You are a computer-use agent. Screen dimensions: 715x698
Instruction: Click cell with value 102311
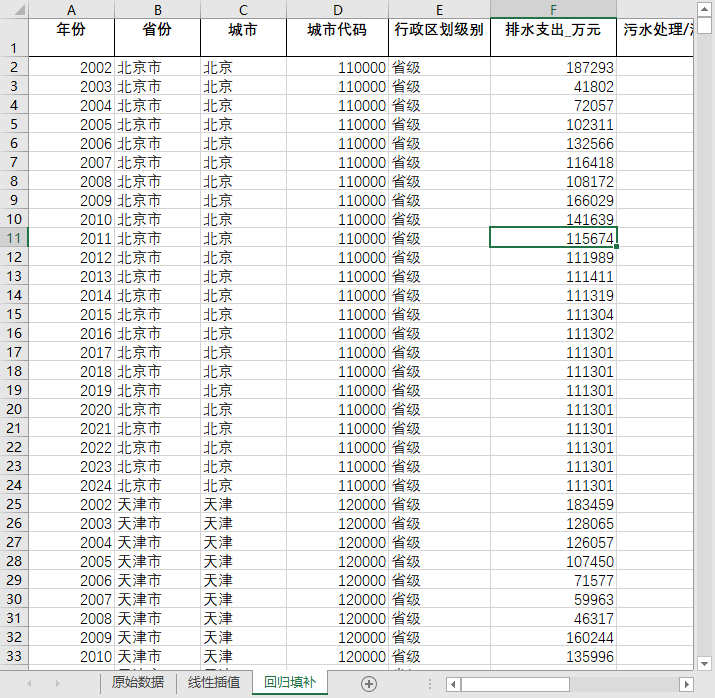(553, 124)
